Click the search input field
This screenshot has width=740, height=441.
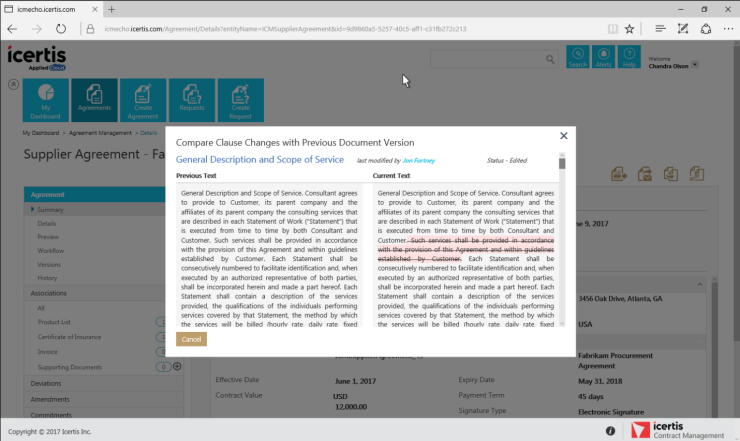[x=495, y=60]
